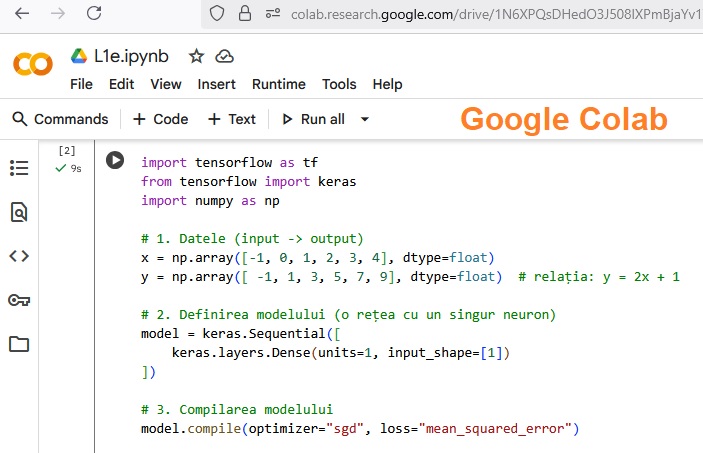This screenshot has height=453, width=703.
Task: Go back in browser history
Action: [x=22, y=14]
